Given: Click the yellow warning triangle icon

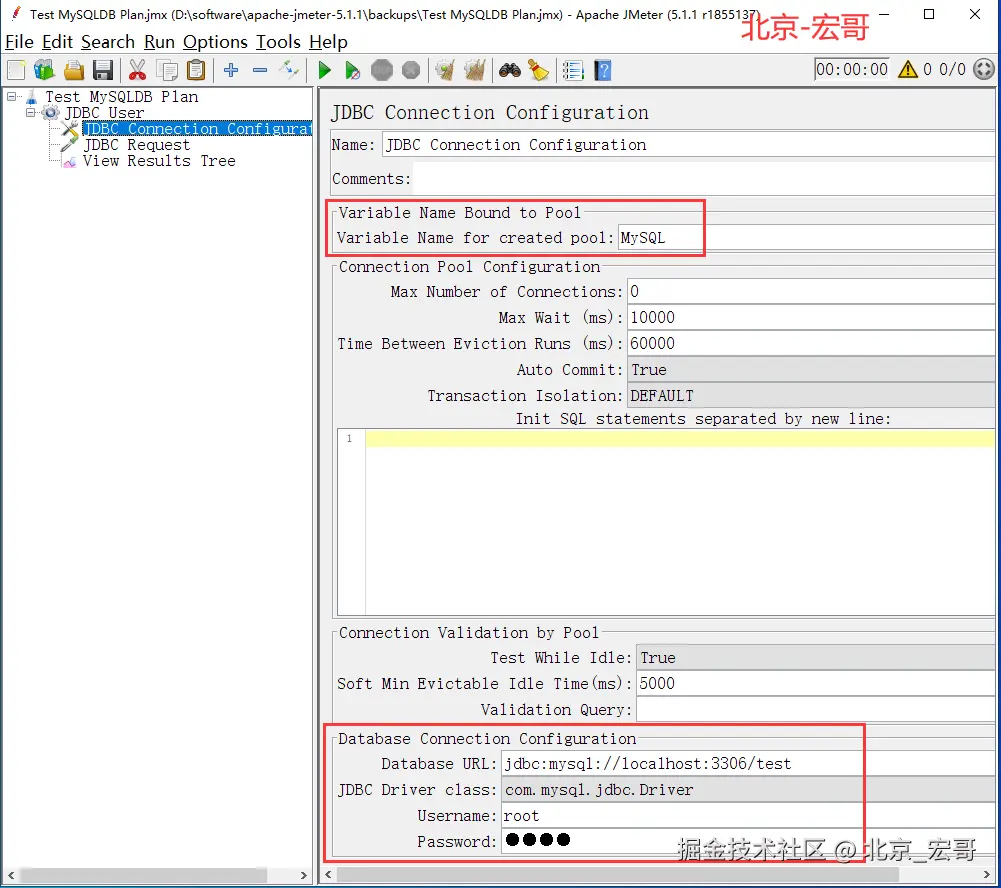Looking at the screenshot, I should click(908, 69).
